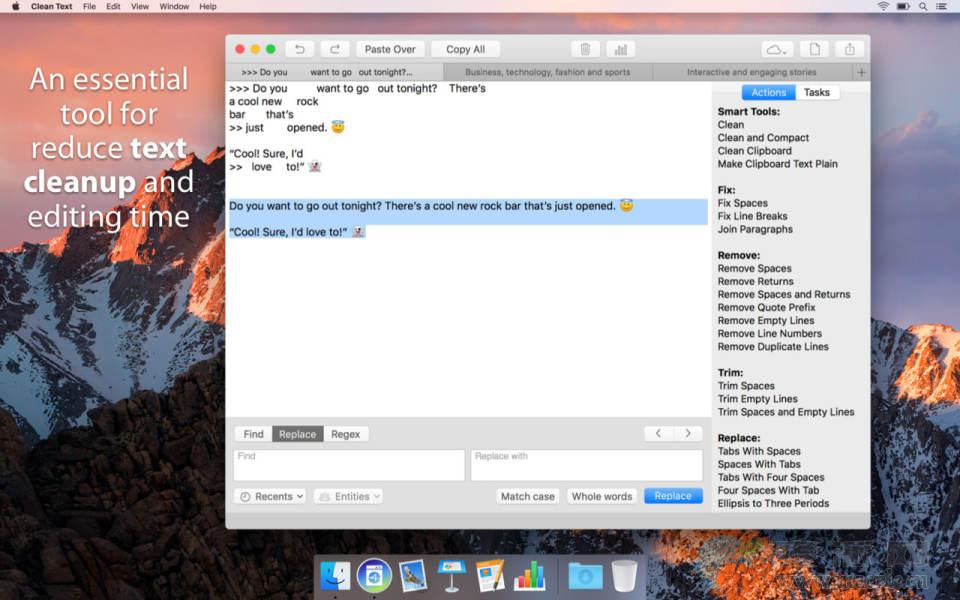This screenshot has width=960, height=600.
Task: Open the statistics bar chart icon
Action: [620, 49]
